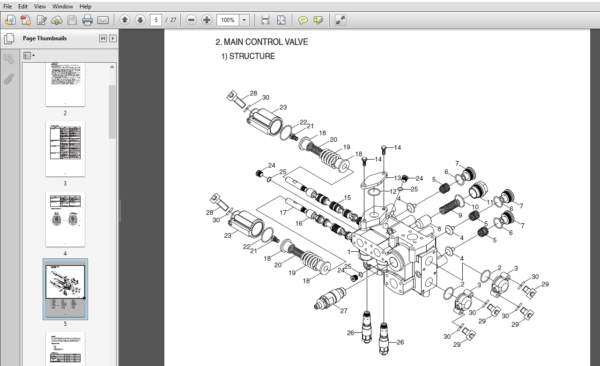Open the View menu
Viewport: 600px width, 366px height.
(39, 7)
